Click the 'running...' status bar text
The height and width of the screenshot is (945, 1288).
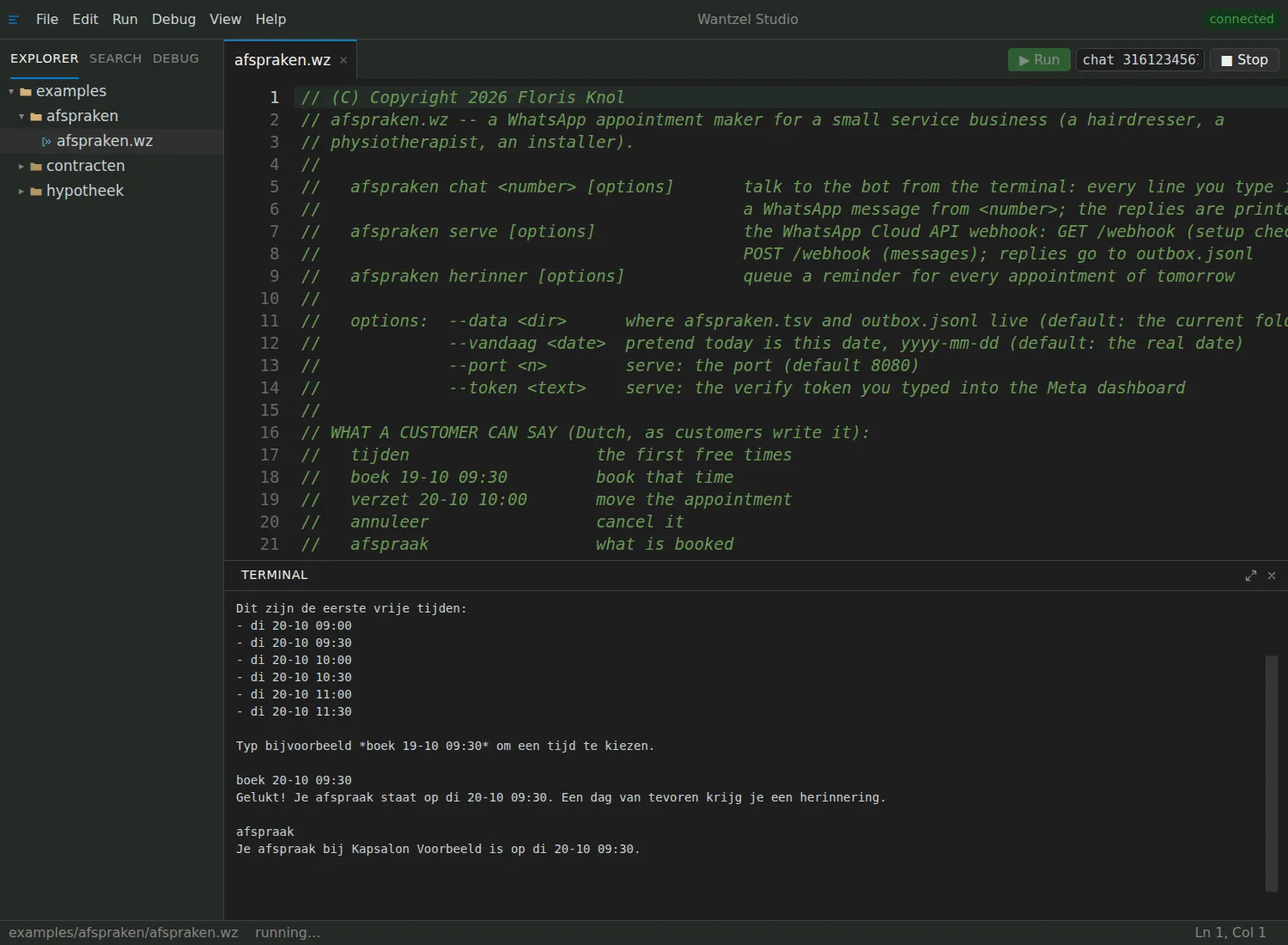288,933
